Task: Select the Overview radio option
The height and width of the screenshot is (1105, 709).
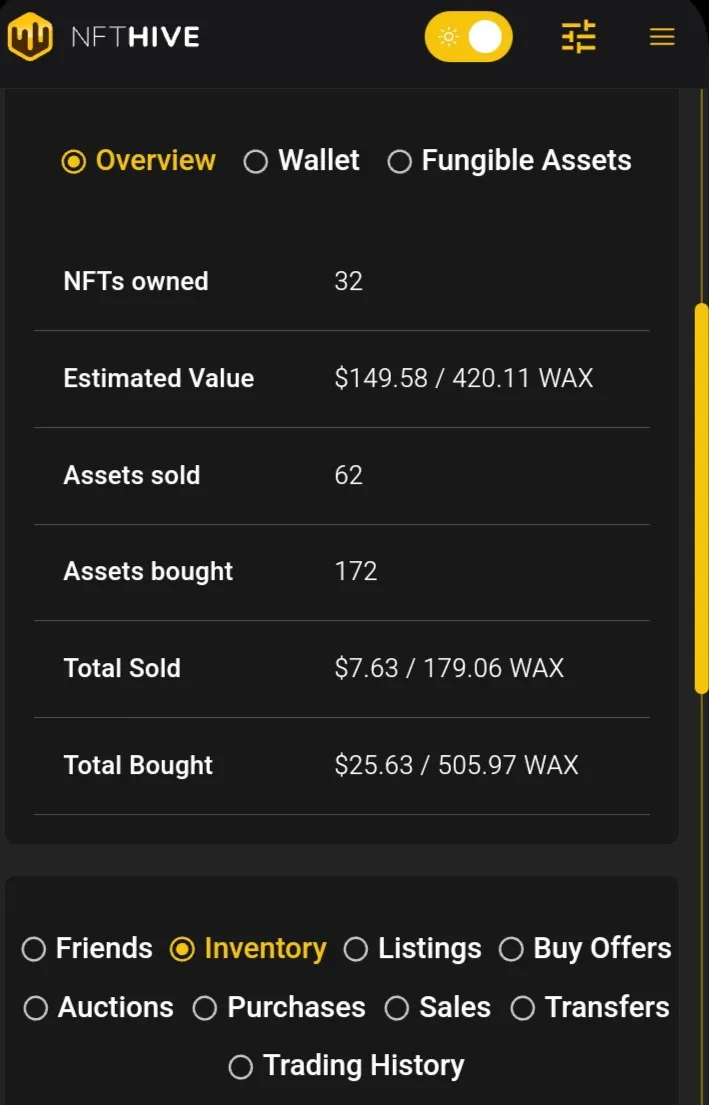Action: (x=139, y=161)
